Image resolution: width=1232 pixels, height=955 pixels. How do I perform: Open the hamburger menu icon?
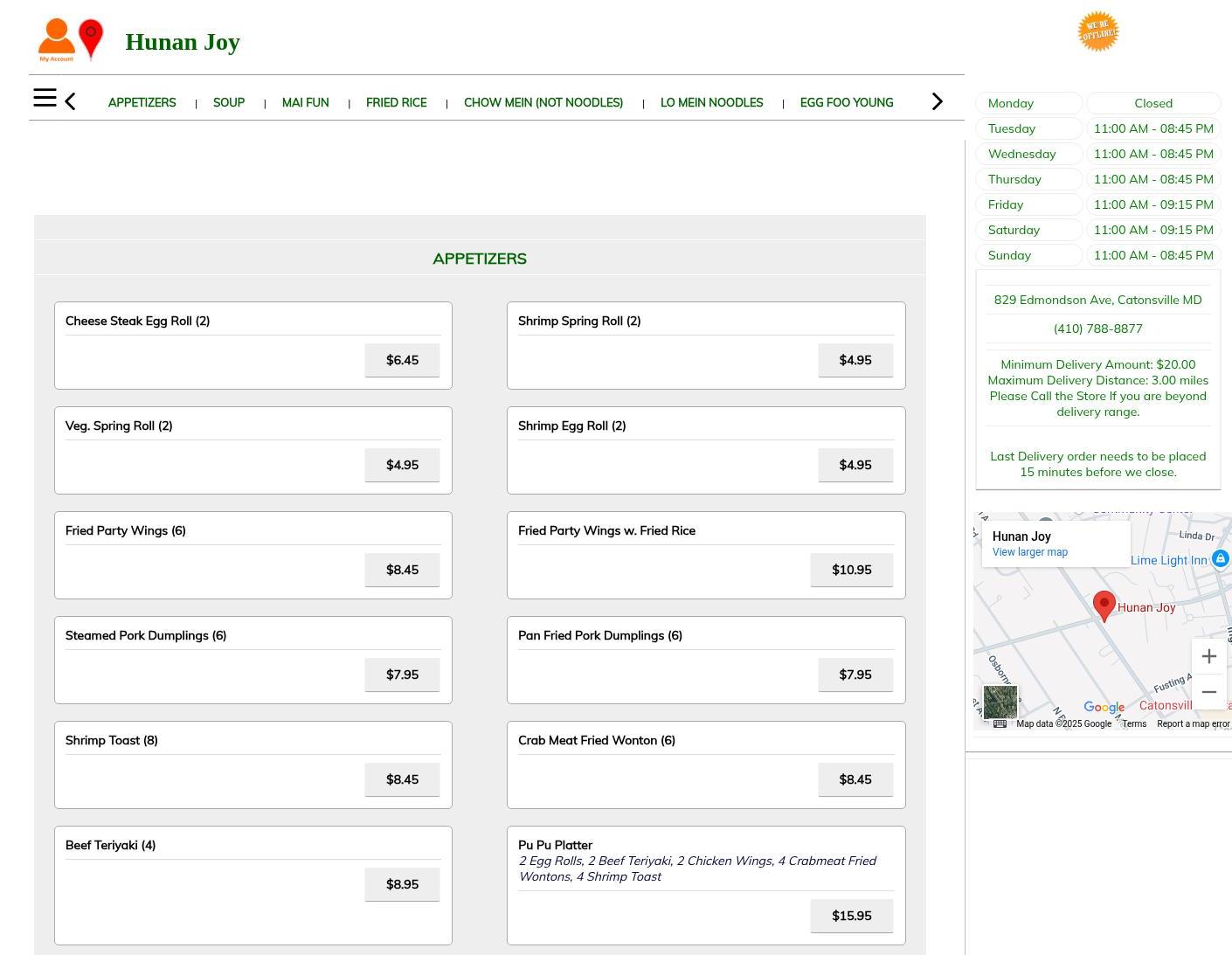pyautogui.click(x=45, y=98)
